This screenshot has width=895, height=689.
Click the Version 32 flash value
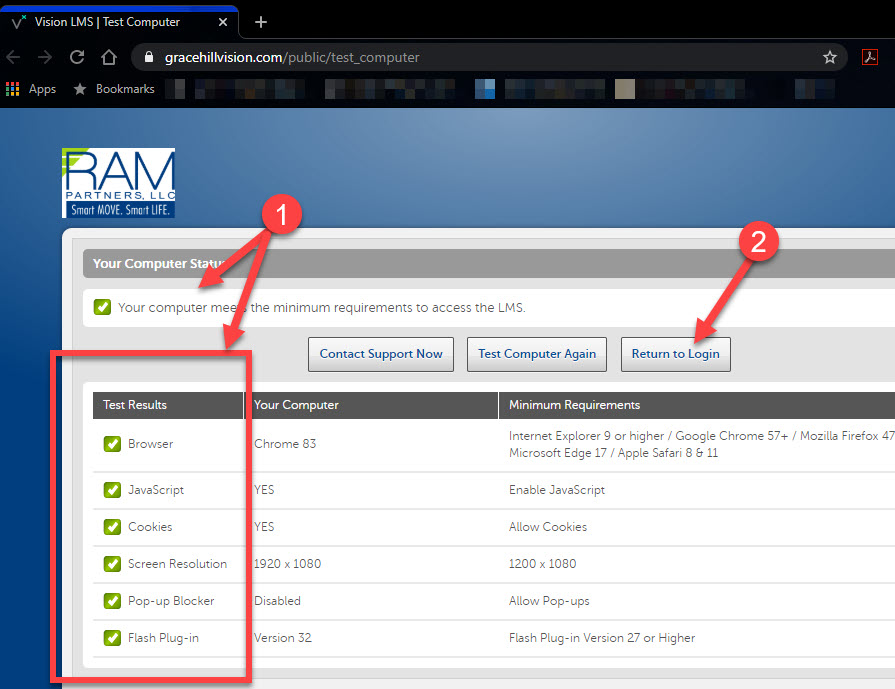[283, 638]
